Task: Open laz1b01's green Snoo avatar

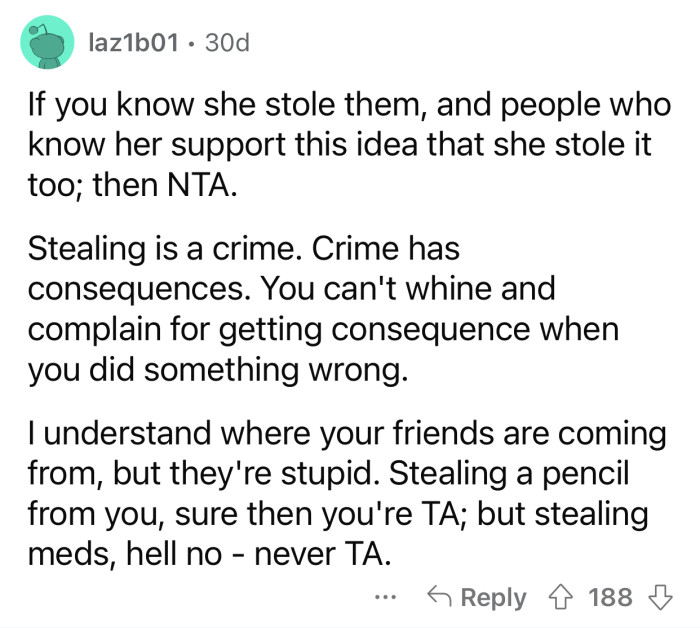Action: coord(47,42)
